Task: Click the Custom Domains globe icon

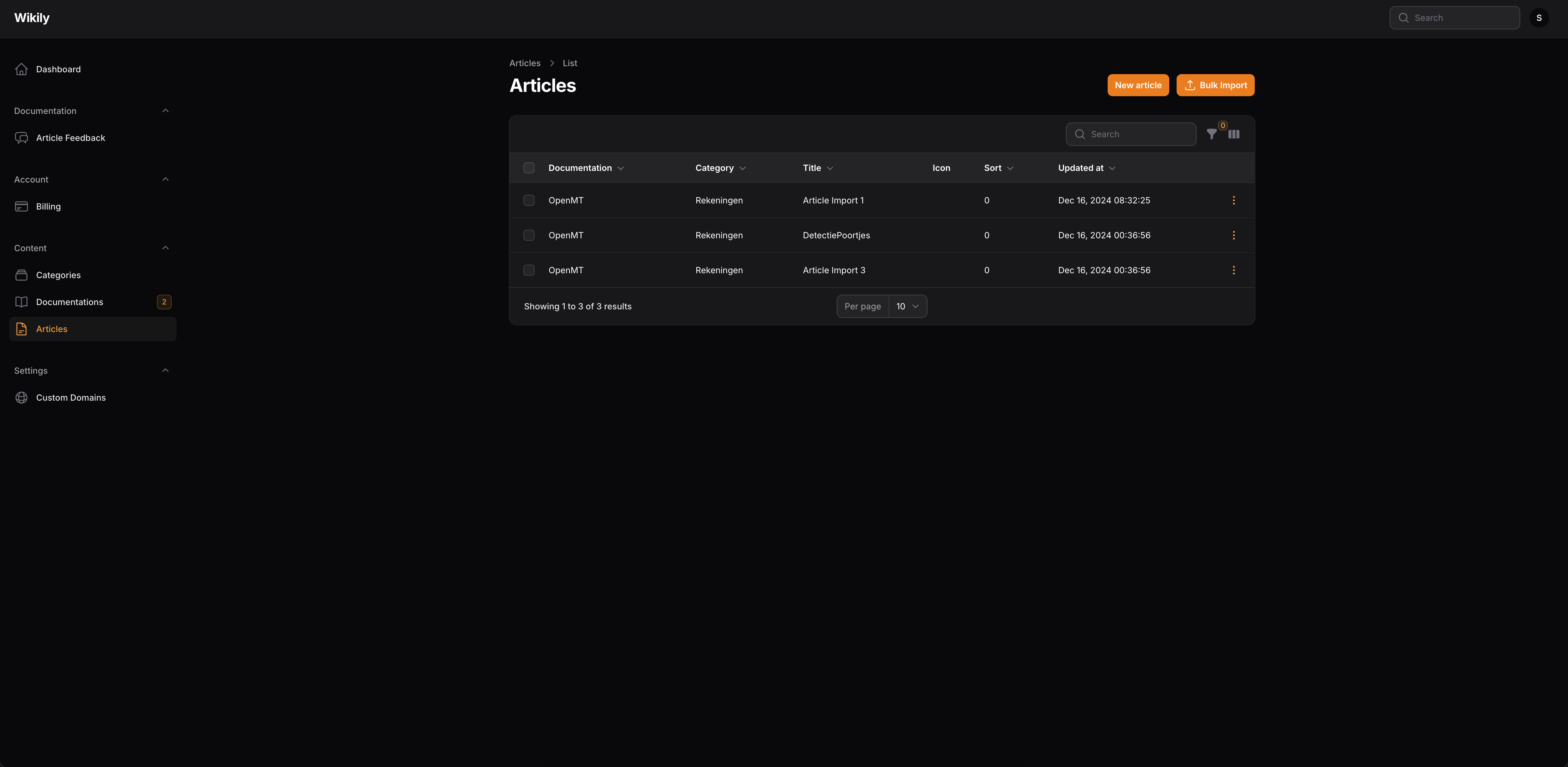Action: tap(21, 398)
